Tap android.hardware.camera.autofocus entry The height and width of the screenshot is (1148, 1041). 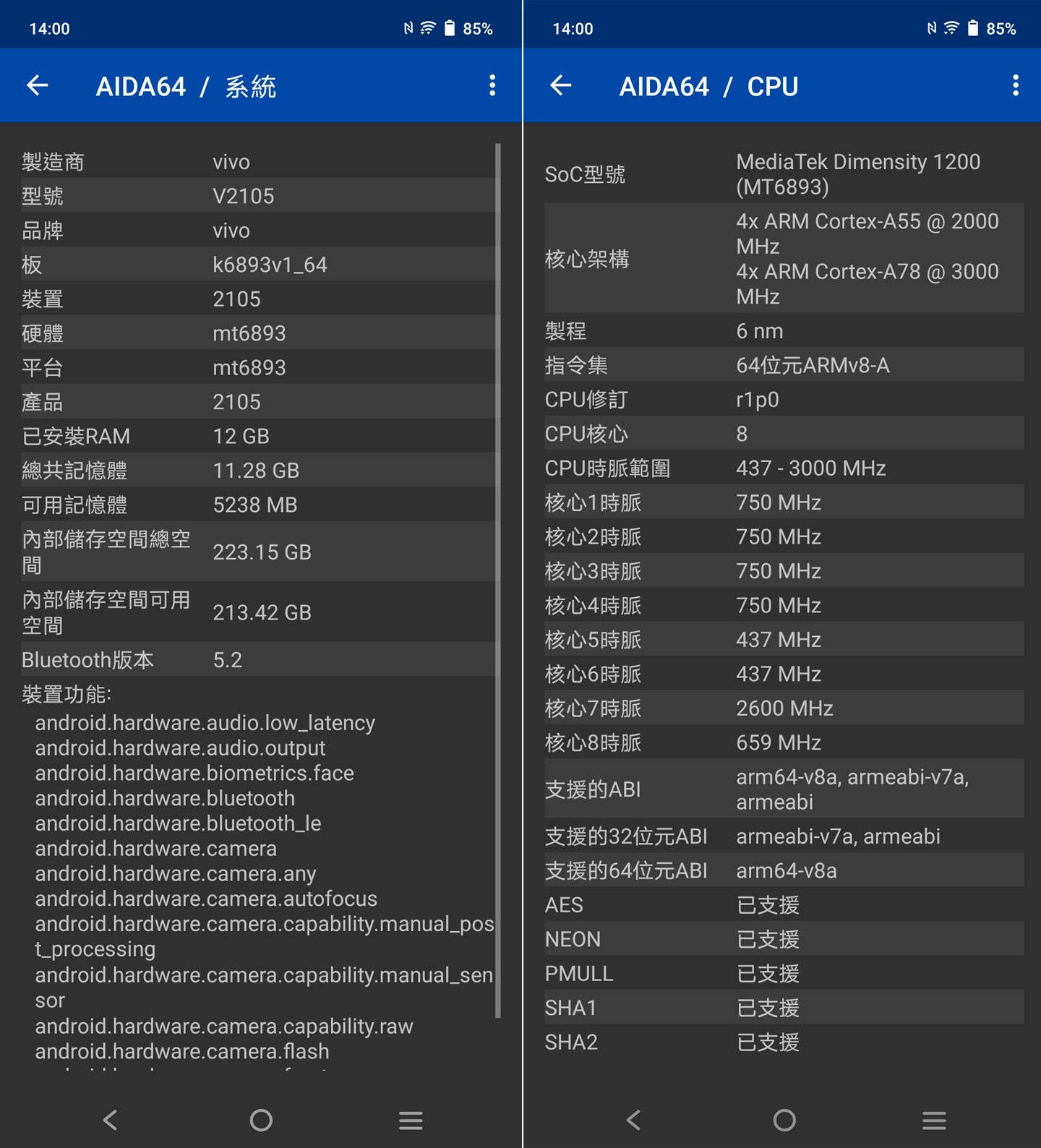(x=206, y=899)
